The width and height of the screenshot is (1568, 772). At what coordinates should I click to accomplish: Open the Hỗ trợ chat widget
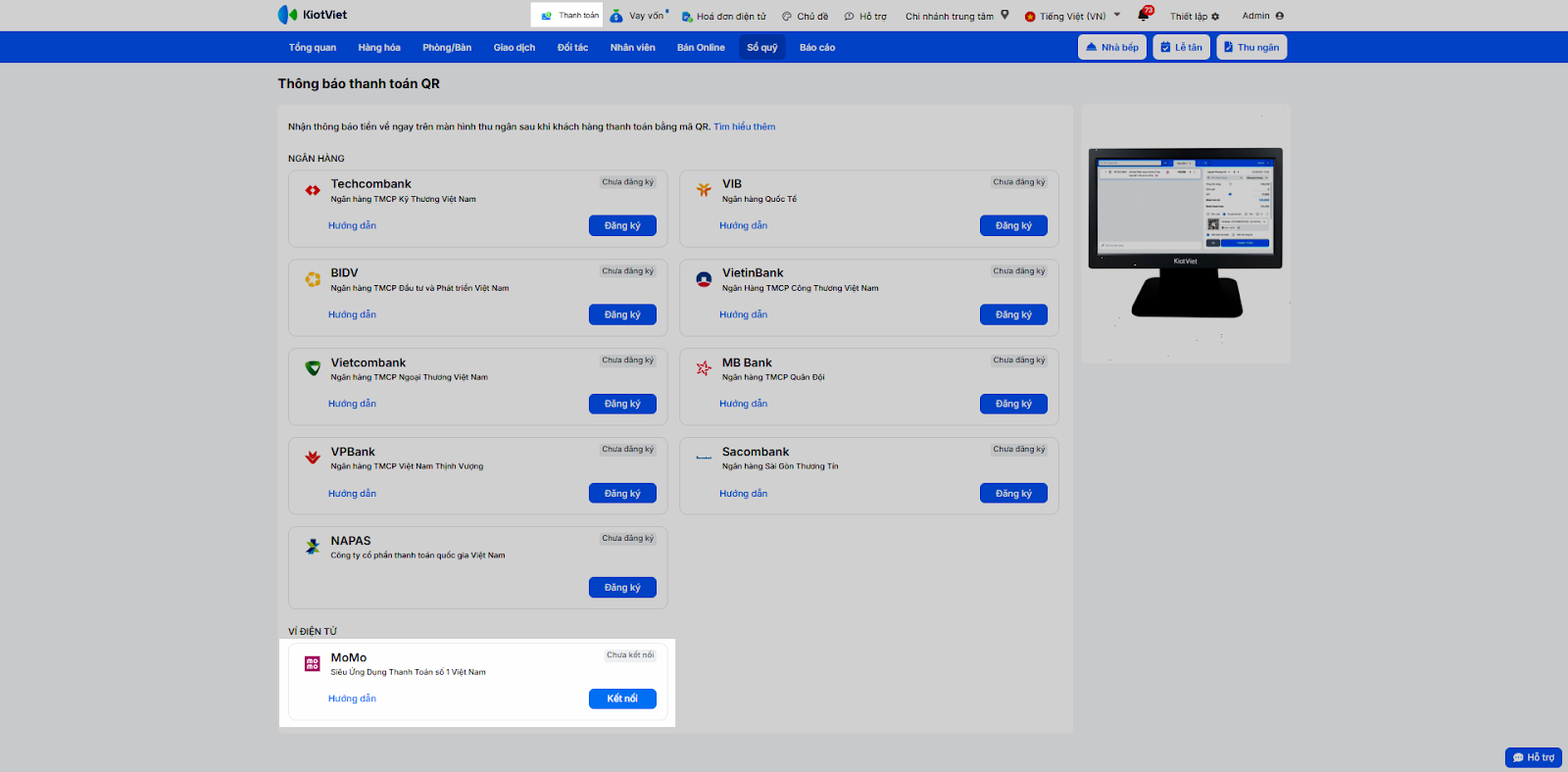(1534, 757)
